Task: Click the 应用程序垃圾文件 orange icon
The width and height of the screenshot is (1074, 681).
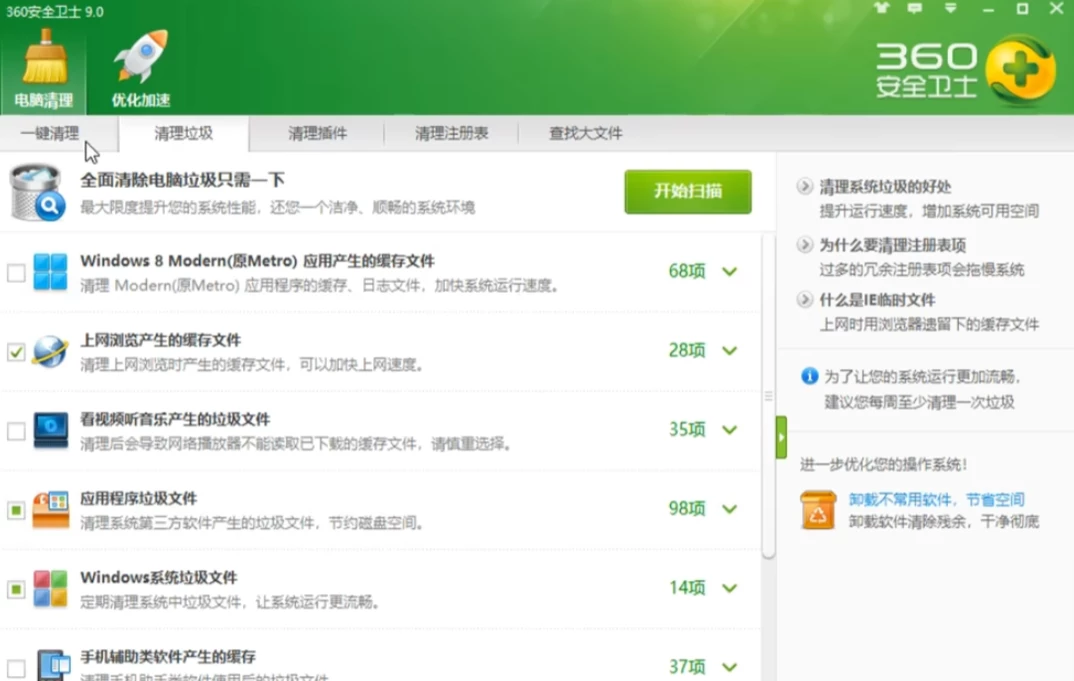Action: click(x=51, y=510)
